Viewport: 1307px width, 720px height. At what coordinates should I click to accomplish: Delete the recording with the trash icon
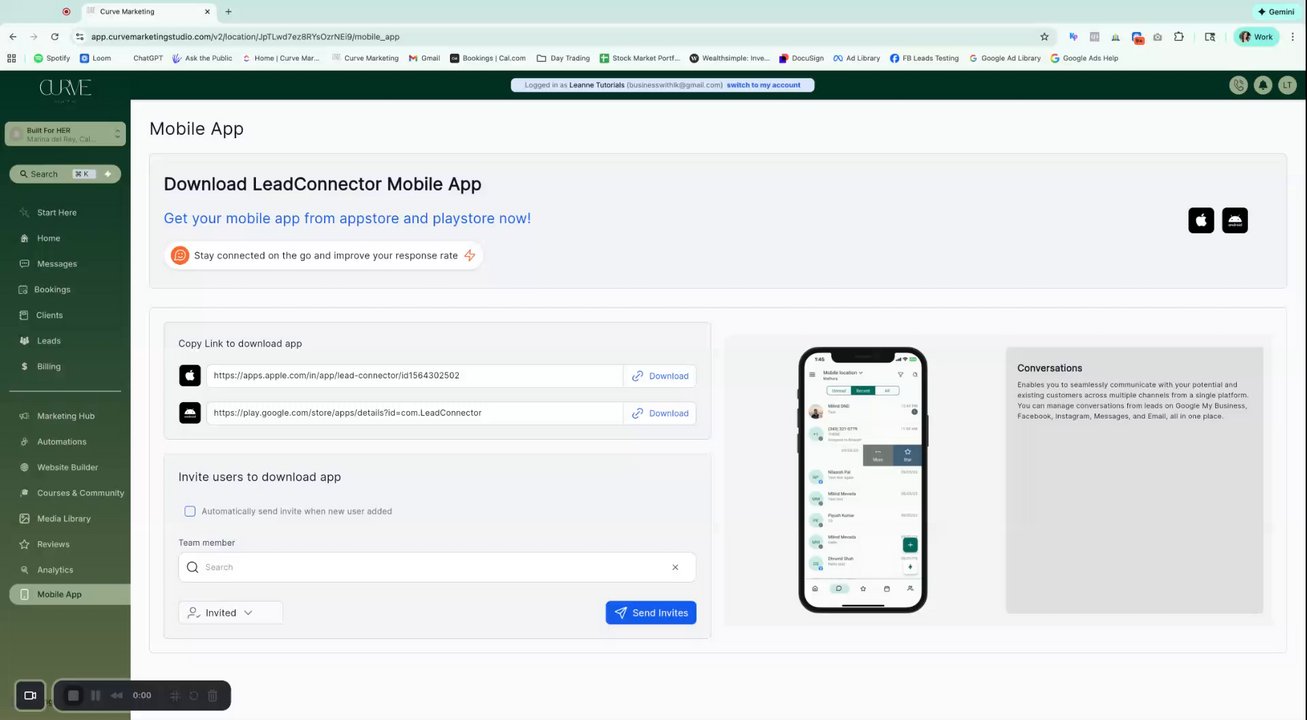[212, 695]
